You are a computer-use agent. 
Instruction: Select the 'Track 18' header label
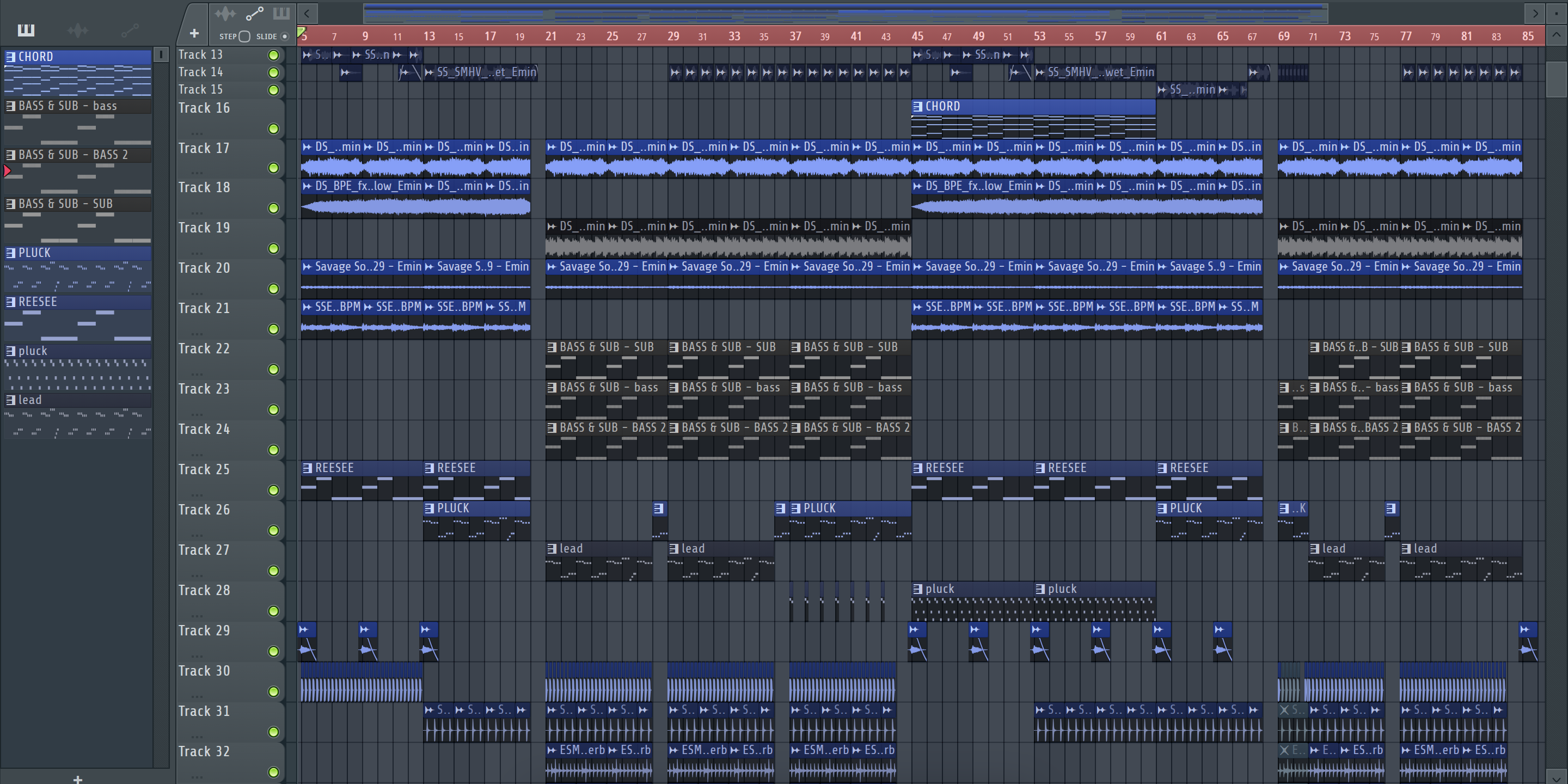tap(204, 187)
